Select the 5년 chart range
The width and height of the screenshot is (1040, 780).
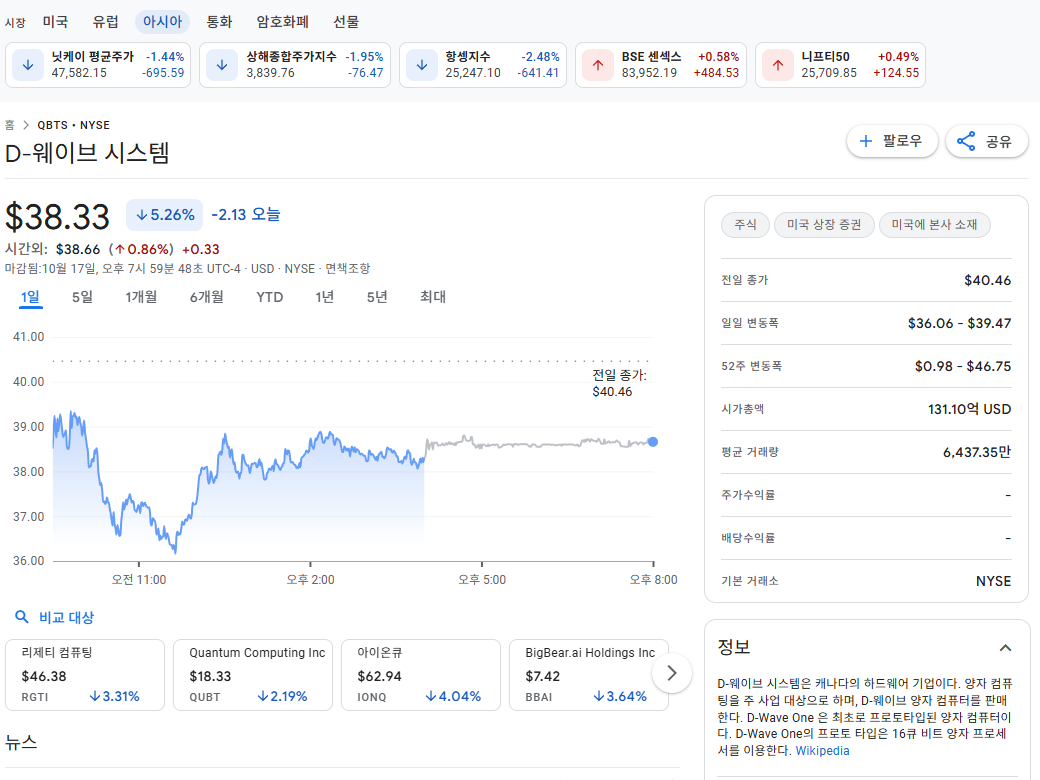377,296
